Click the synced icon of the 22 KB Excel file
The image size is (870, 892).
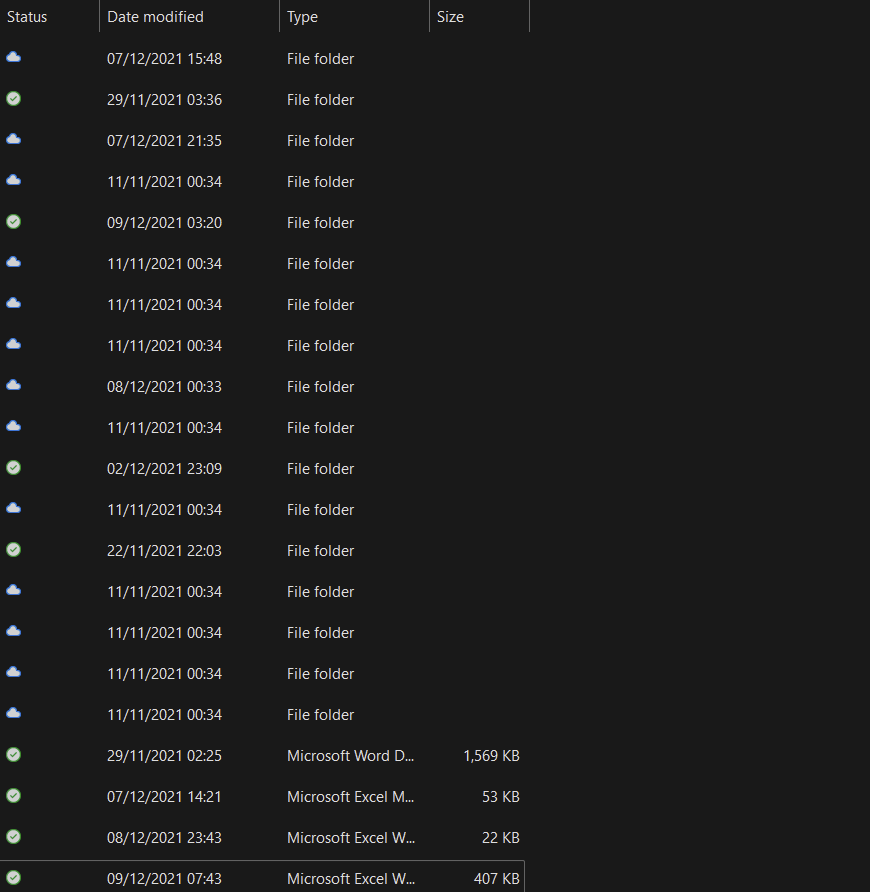coord(14,836)
